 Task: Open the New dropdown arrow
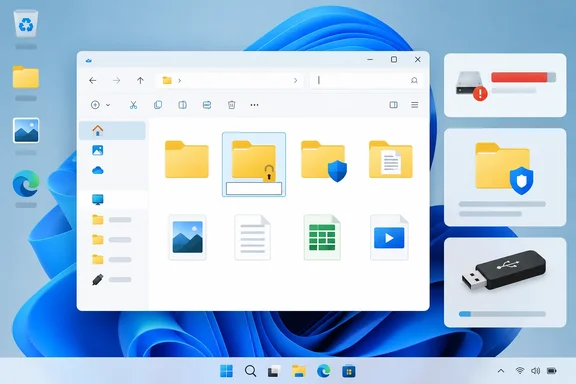click(108, 105)
